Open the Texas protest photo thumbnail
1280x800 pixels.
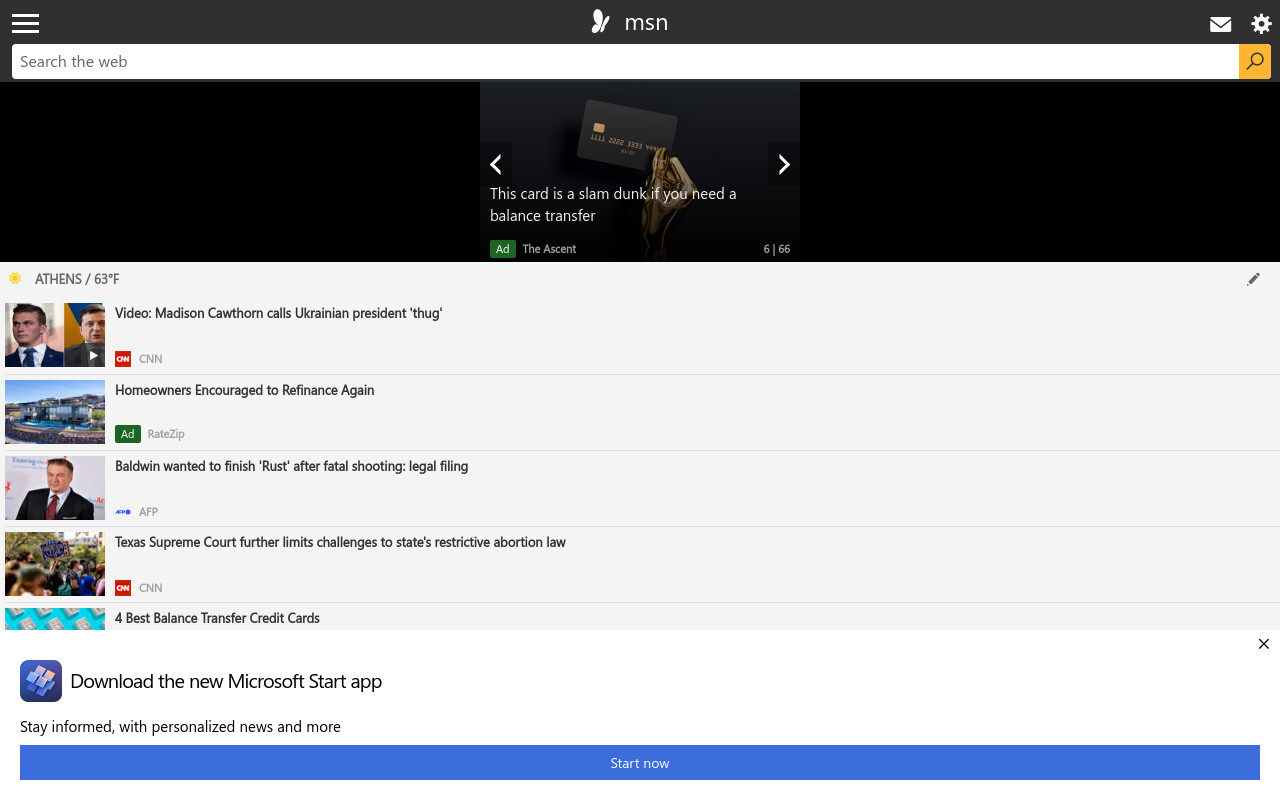pyautogui.click(x=55, y=564)
